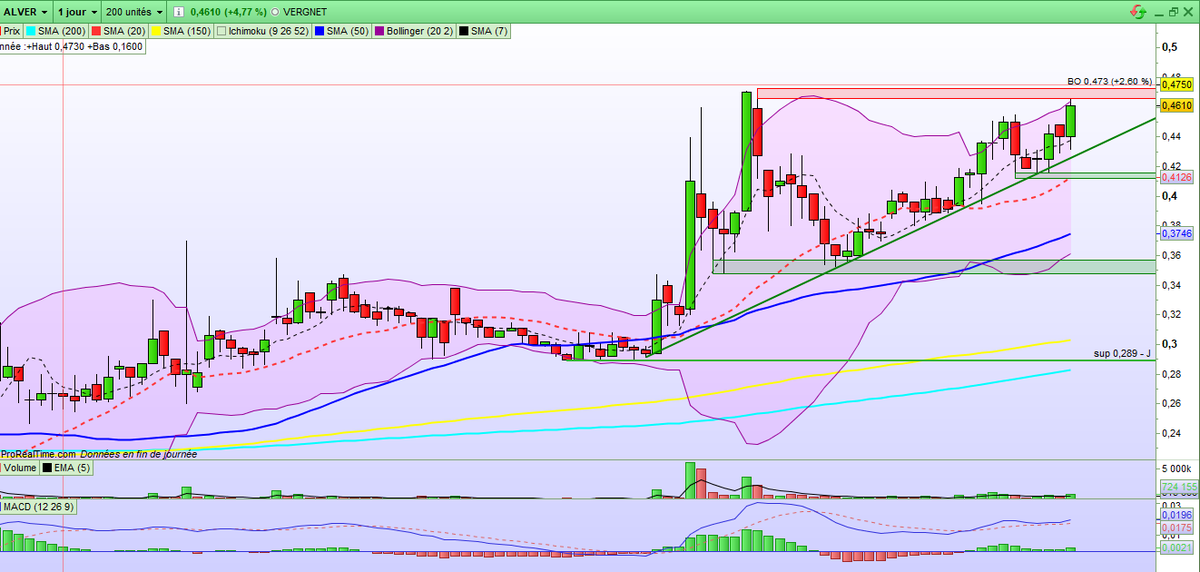
Task: Click the '+Haut 0,4730 +Bas 0,1600' info box
Action: point(72,46)
